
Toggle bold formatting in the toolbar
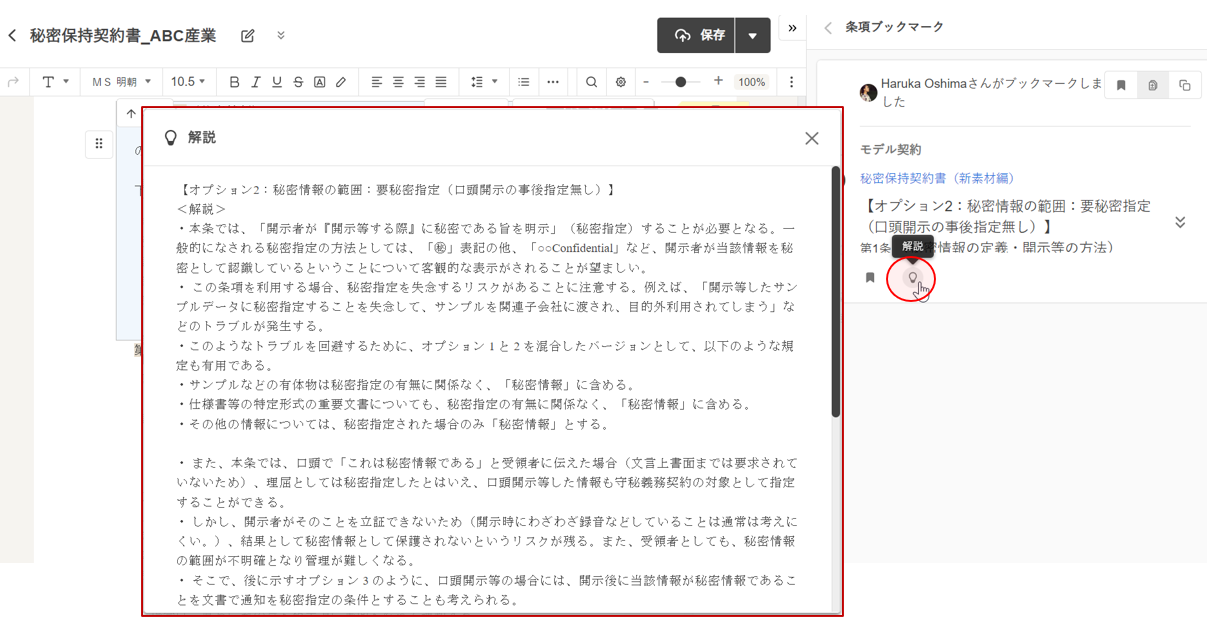pyautogui.click(x=234, y=82)
